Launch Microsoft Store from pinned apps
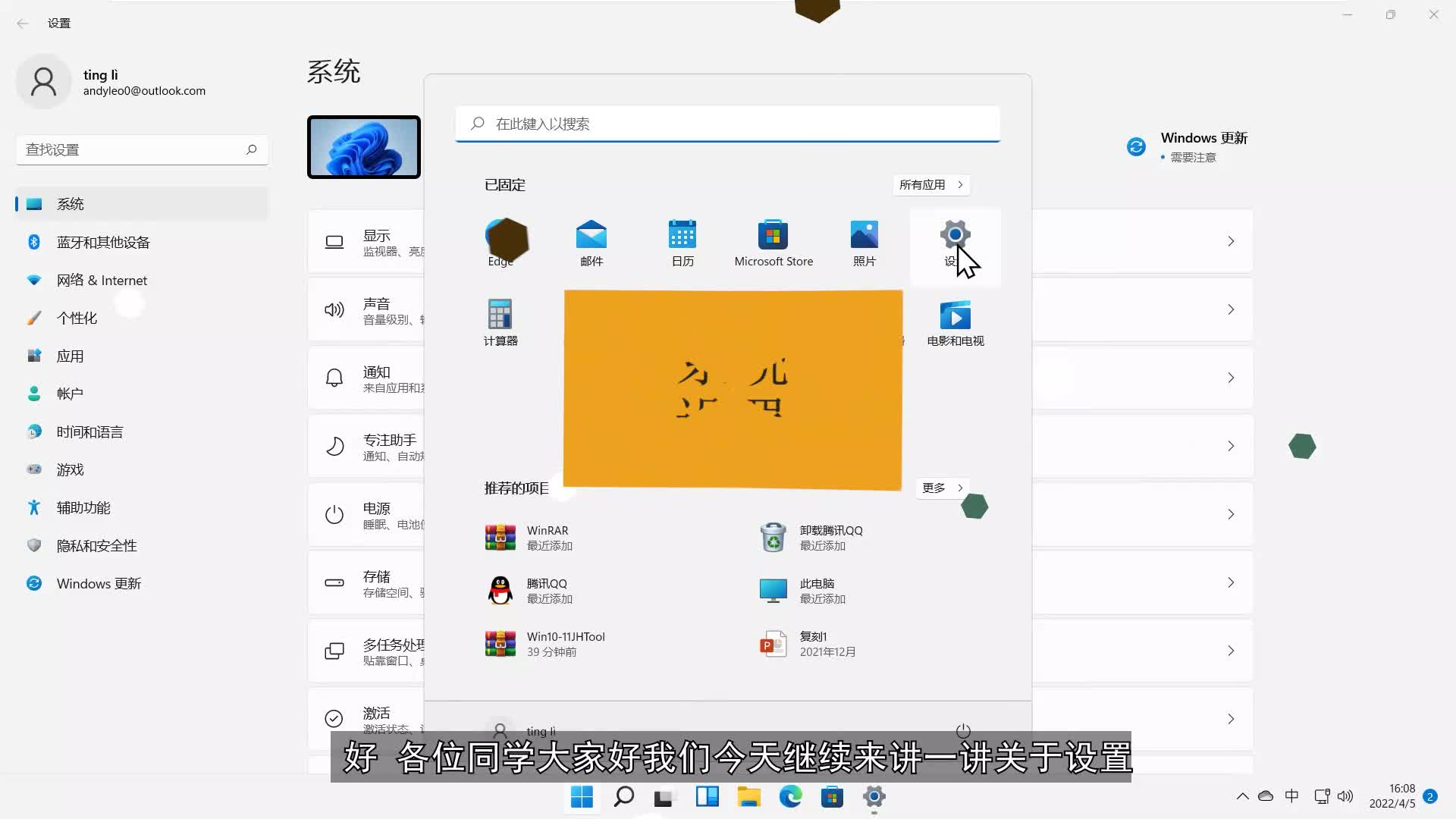Viewport: 1456px width, 819px height. [773, 243]
